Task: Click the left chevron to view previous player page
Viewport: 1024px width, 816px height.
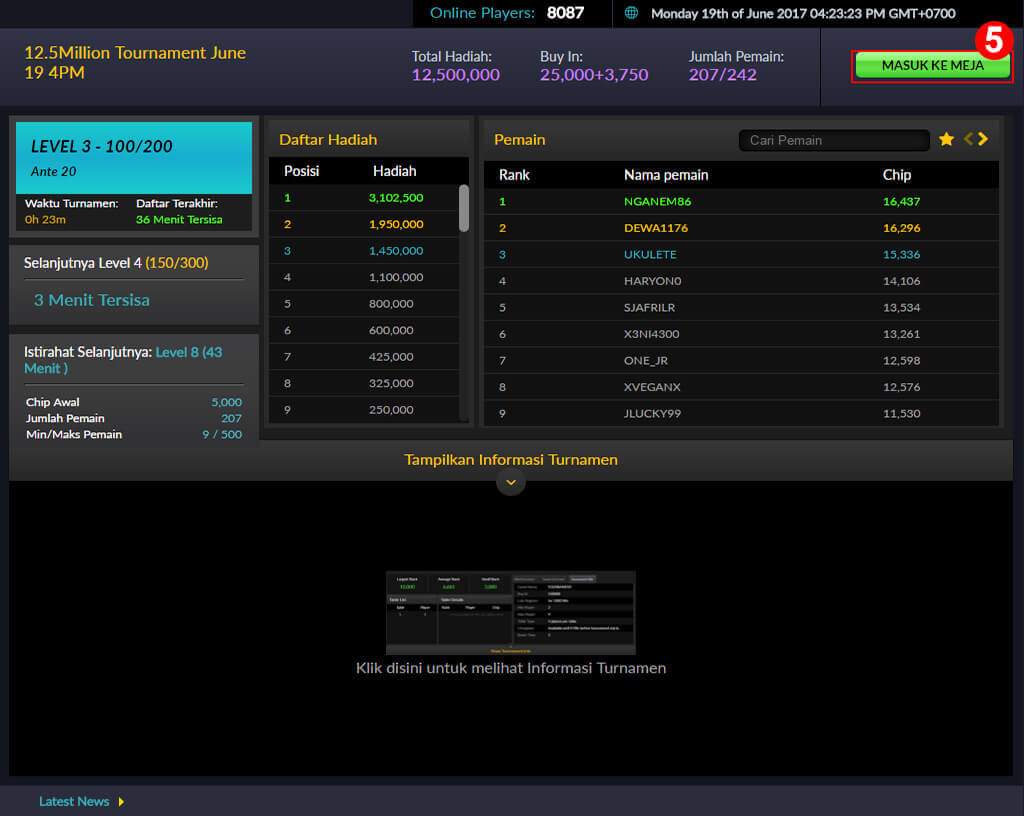Action: pyautogui.click(x=966, y=140)
